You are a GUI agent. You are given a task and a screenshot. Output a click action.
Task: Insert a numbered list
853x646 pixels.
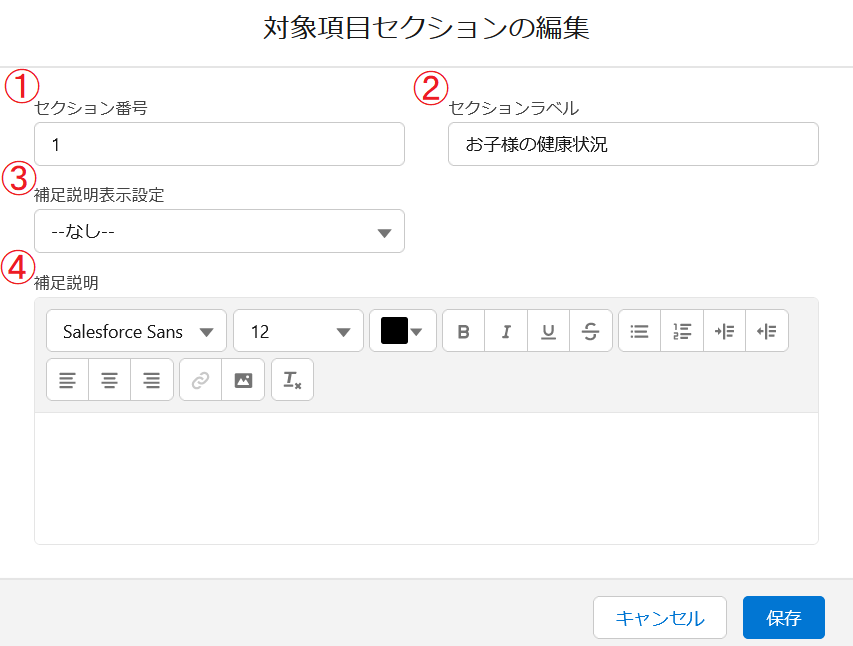coord(682,331)
